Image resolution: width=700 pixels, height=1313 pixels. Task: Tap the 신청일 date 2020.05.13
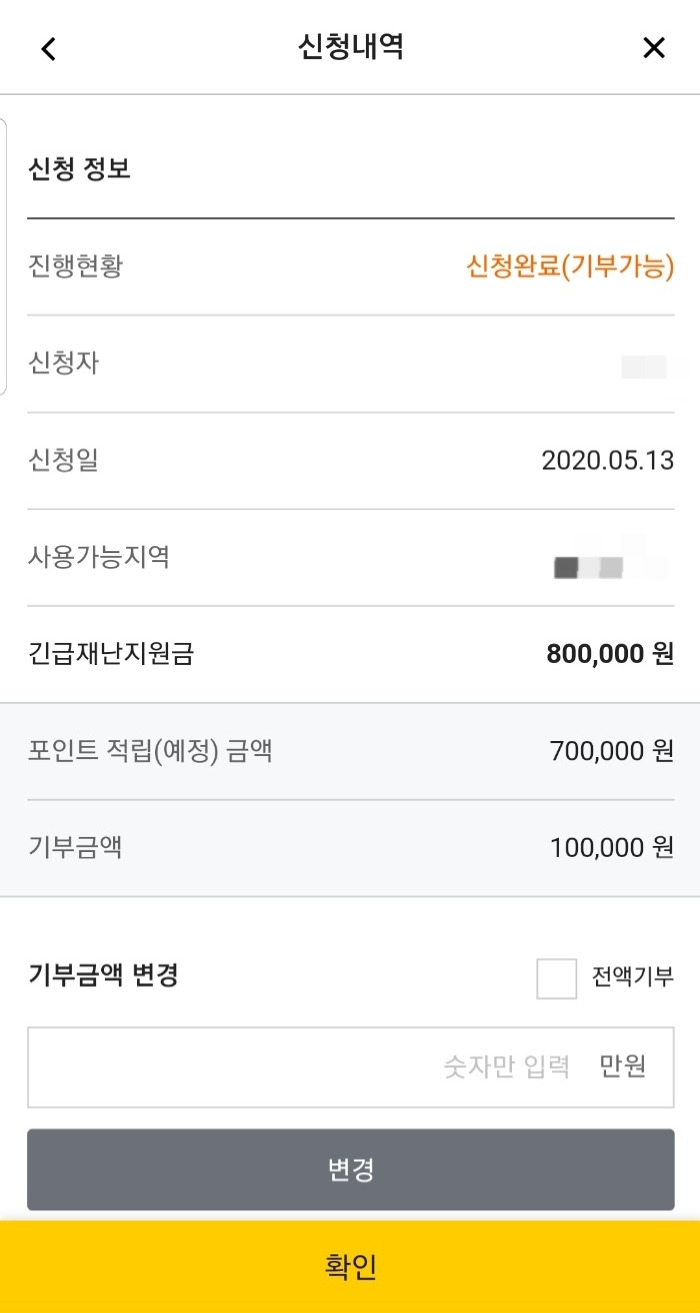tap(607, 460)
